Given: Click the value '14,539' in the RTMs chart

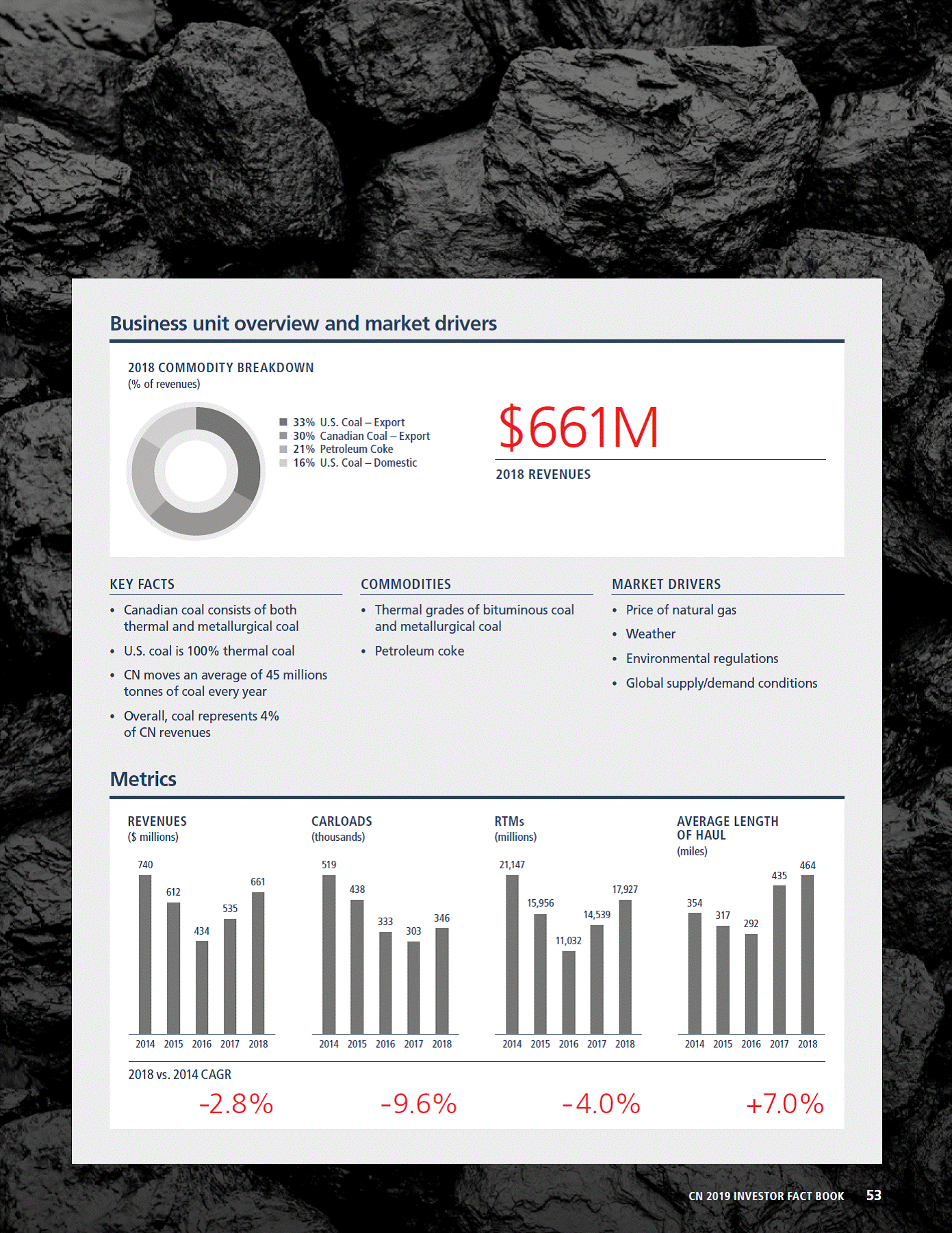Looking at the screenshot, I should tap(597, 915).
